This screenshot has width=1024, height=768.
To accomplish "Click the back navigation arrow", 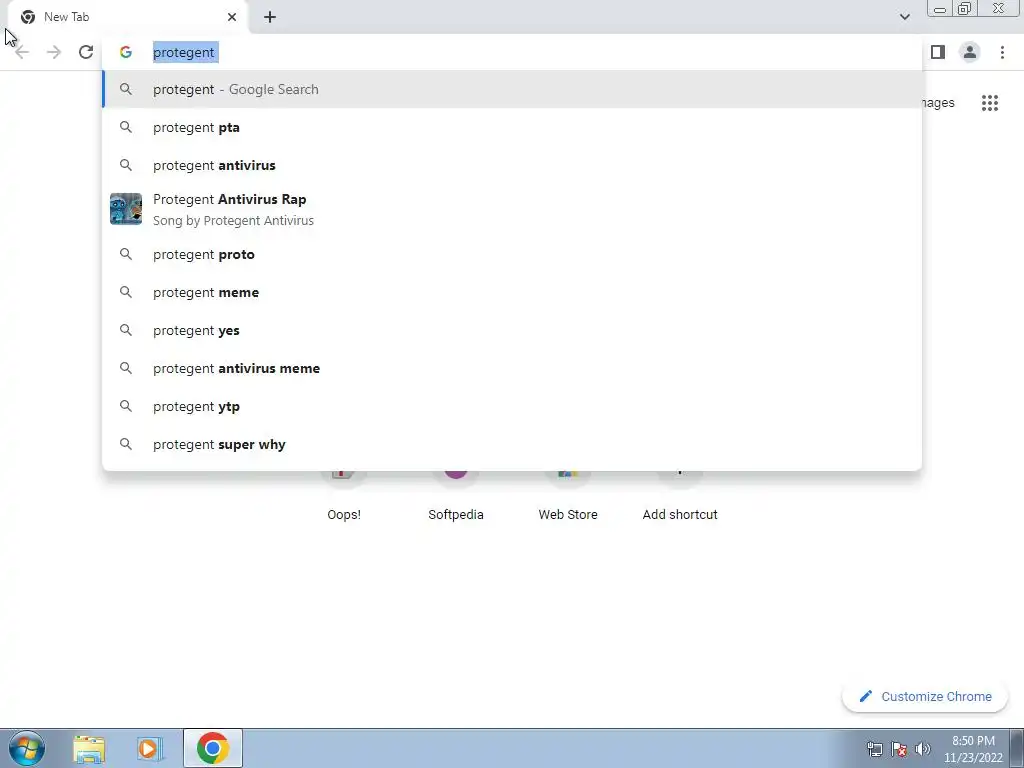I will click(22, 52).
